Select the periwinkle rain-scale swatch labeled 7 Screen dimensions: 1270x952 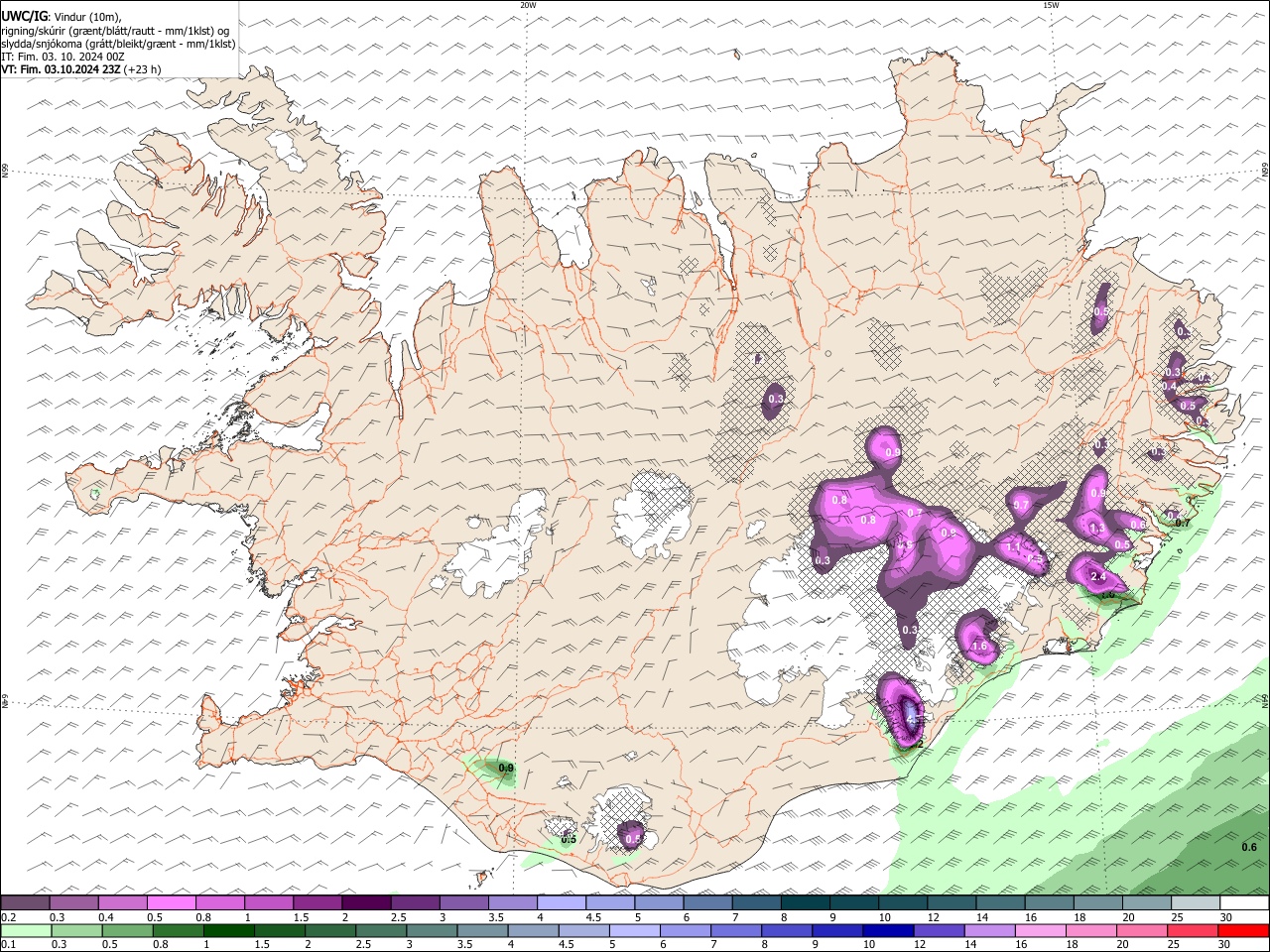[x=736, y=931]
